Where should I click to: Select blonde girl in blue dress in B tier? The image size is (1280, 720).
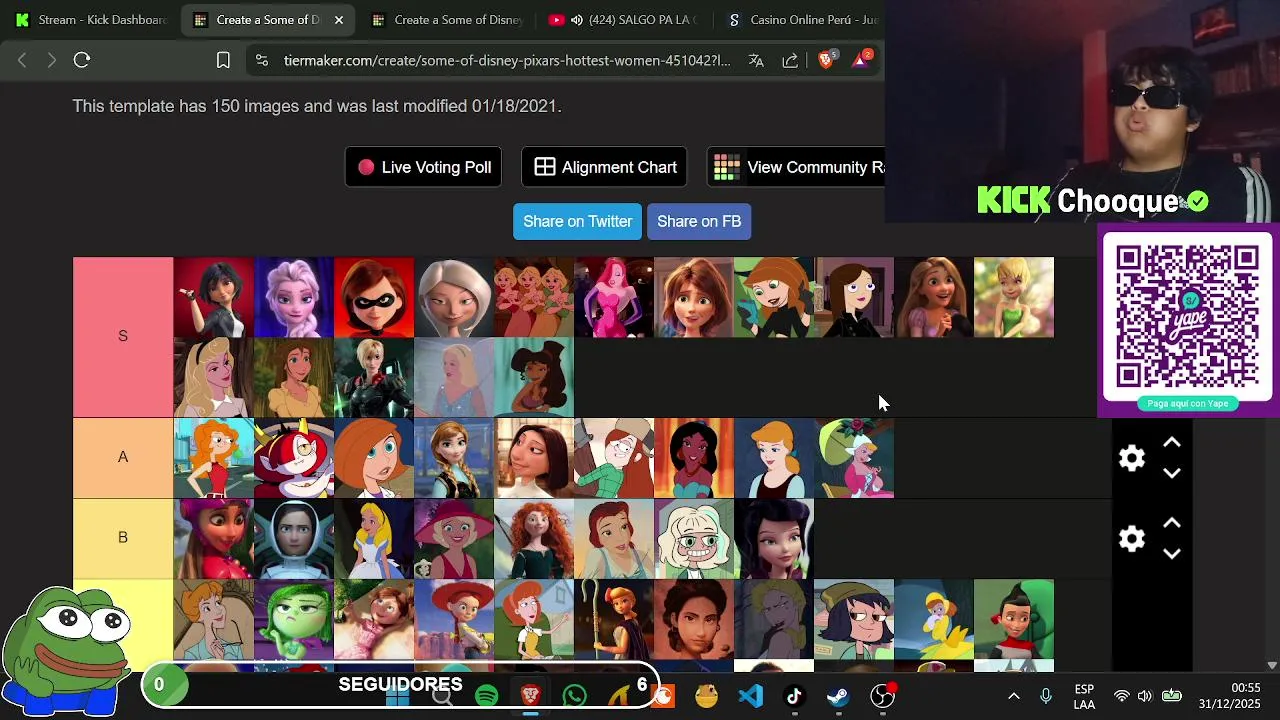click(x=374, y=539)
